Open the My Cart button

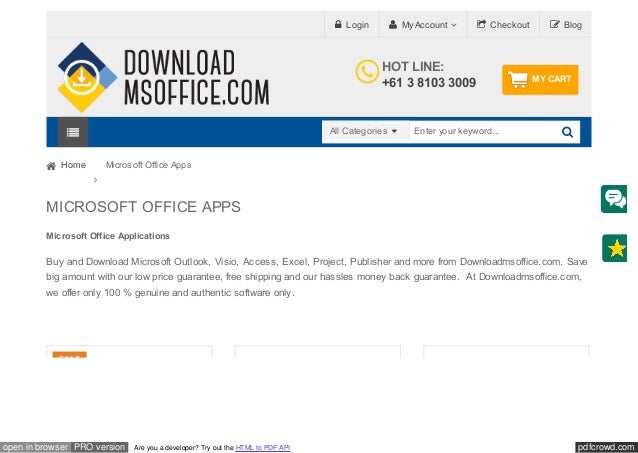[x=540, y=79]
